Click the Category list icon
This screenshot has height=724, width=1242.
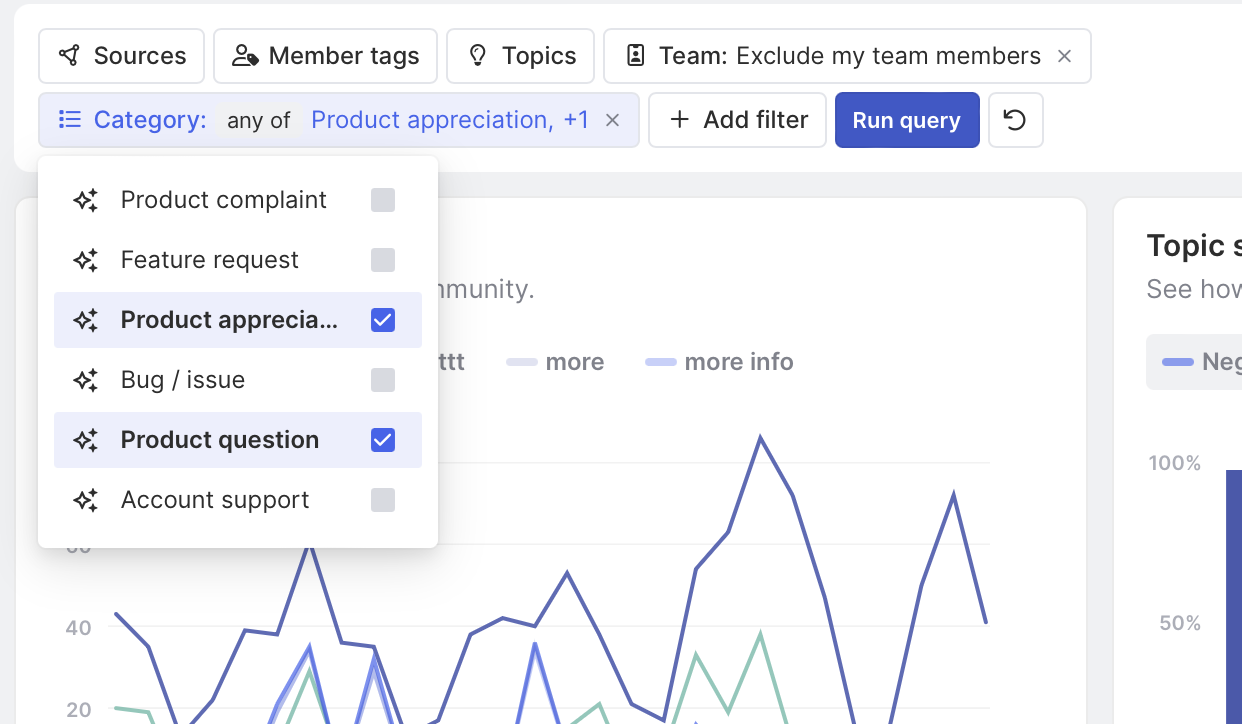70,120
